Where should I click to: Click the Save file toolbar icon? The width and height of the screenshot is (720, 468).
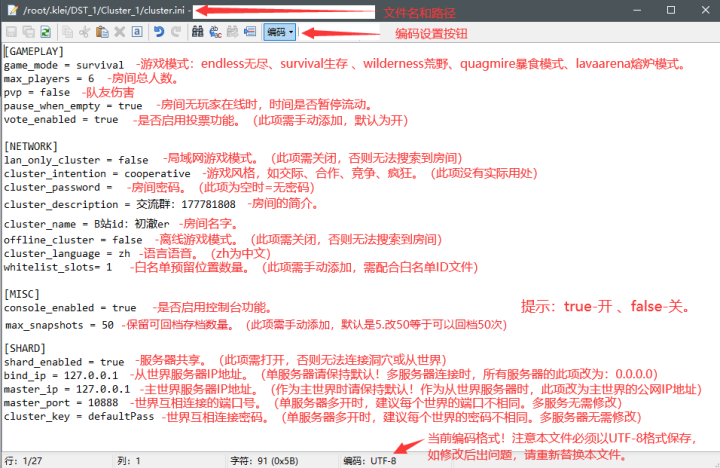tap(11, 32)
